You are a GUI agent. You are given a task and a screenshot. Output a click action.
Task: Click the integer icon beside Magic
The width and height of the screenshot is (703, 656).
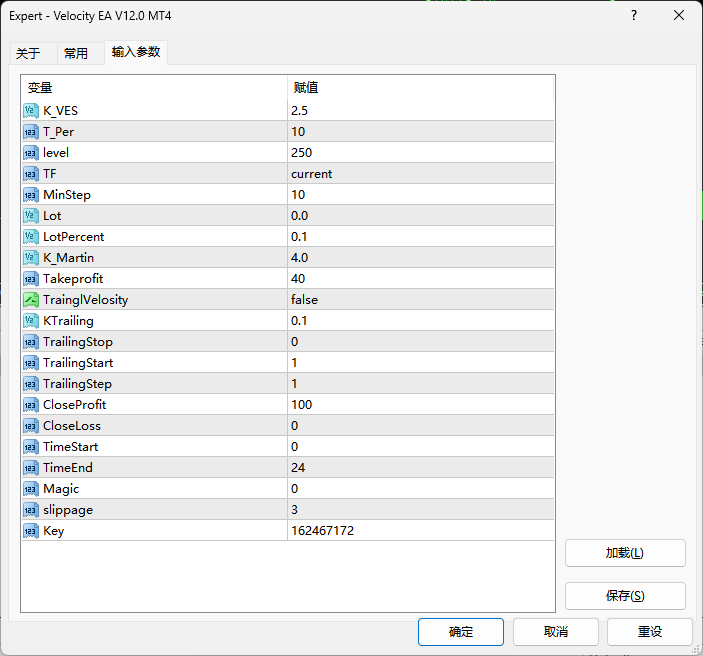coord(31,488)
